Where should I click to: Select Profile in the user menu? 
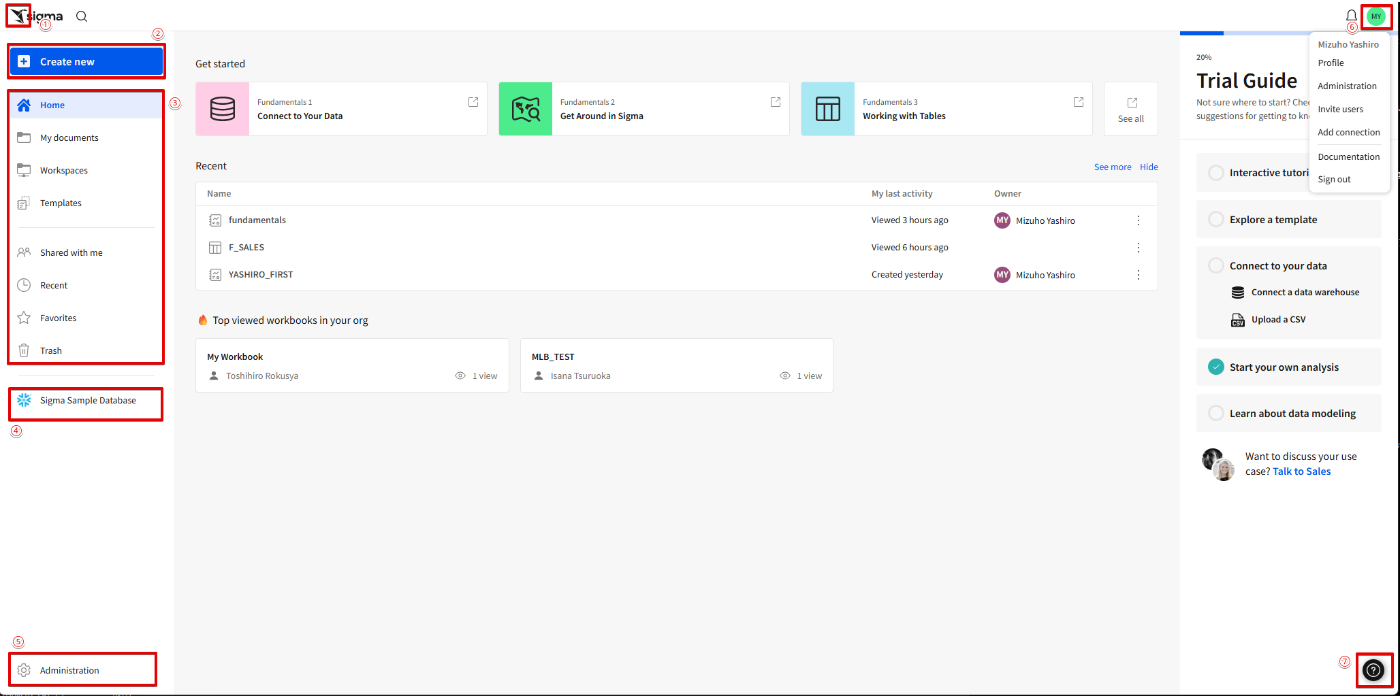[x=1331, y=63]
